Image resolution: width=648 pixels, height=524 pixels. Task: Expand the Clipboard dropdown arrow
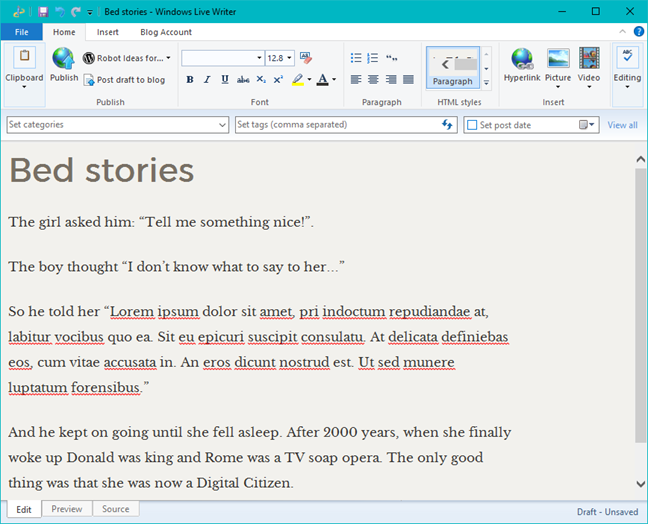click(x=24, y=87)
